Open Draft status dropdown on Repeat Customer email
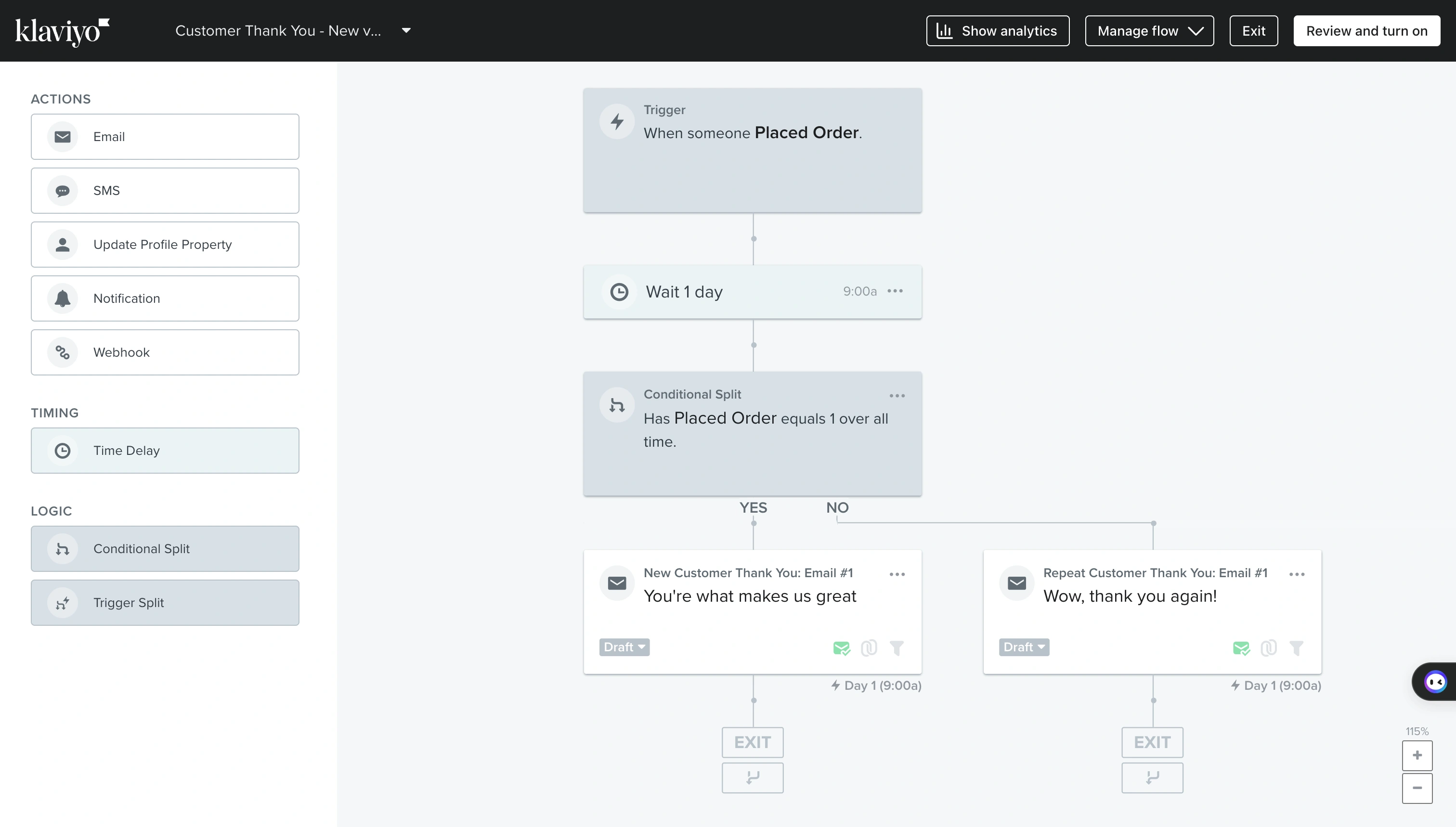 pos(1024,647)
